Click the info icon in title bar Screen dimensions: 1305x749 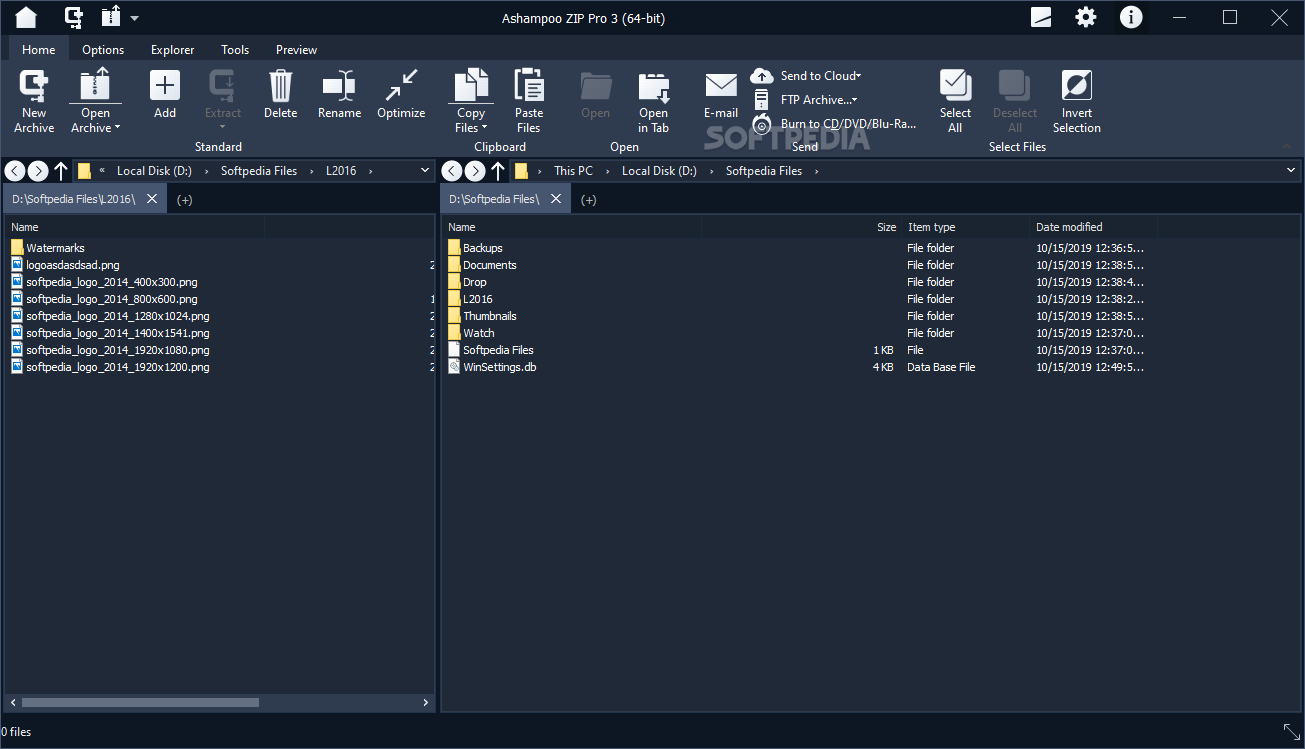point(1131,17)
